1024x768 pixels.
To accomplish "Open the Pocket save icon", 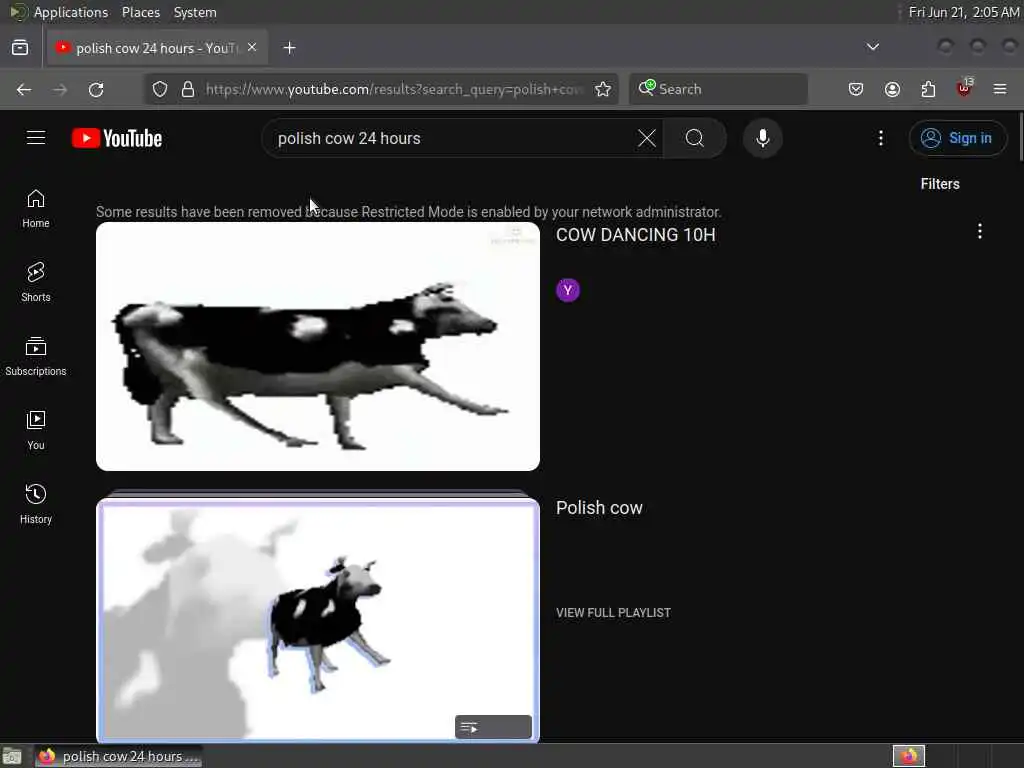I will pos(856,89).
